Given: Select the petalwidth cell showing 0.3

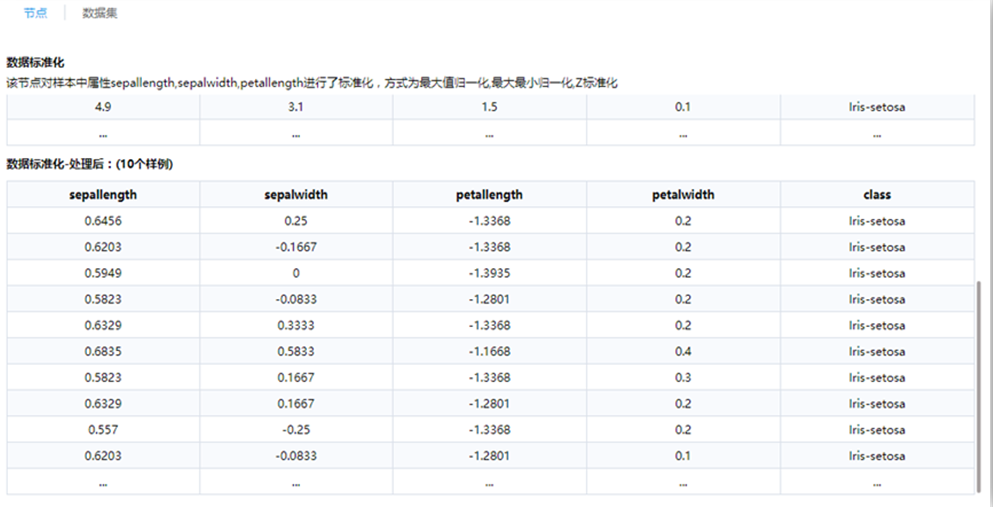Looking at the screenshot, I should tap(682, 377).
